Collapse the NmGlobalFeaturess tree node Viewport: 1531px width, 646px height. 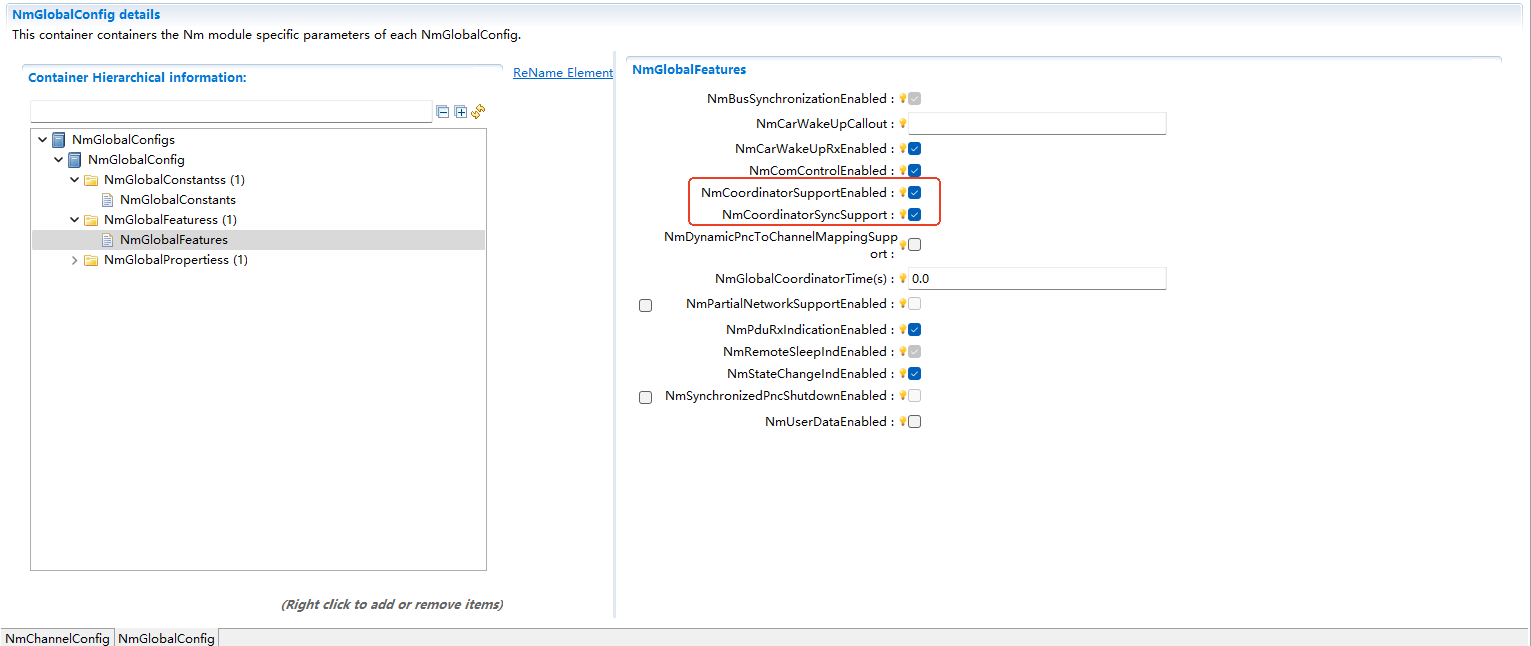point(74,219)
